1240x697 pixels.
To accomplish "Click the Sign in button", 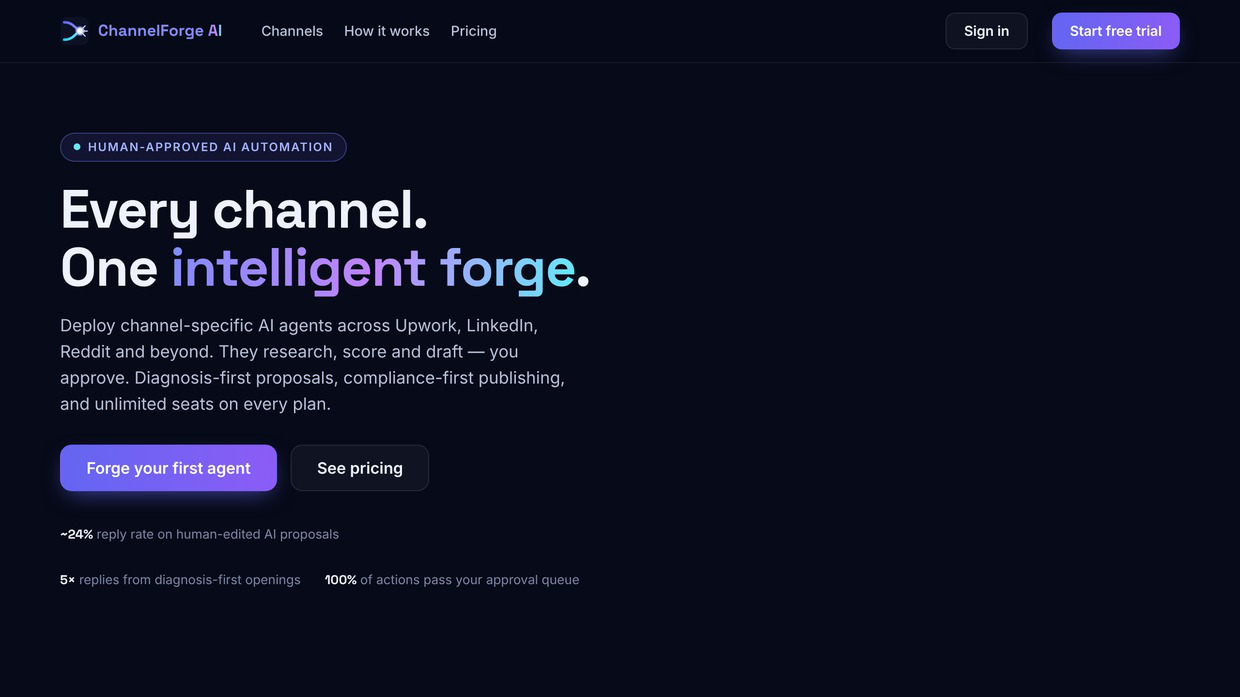I will click(x=986, y=31).
